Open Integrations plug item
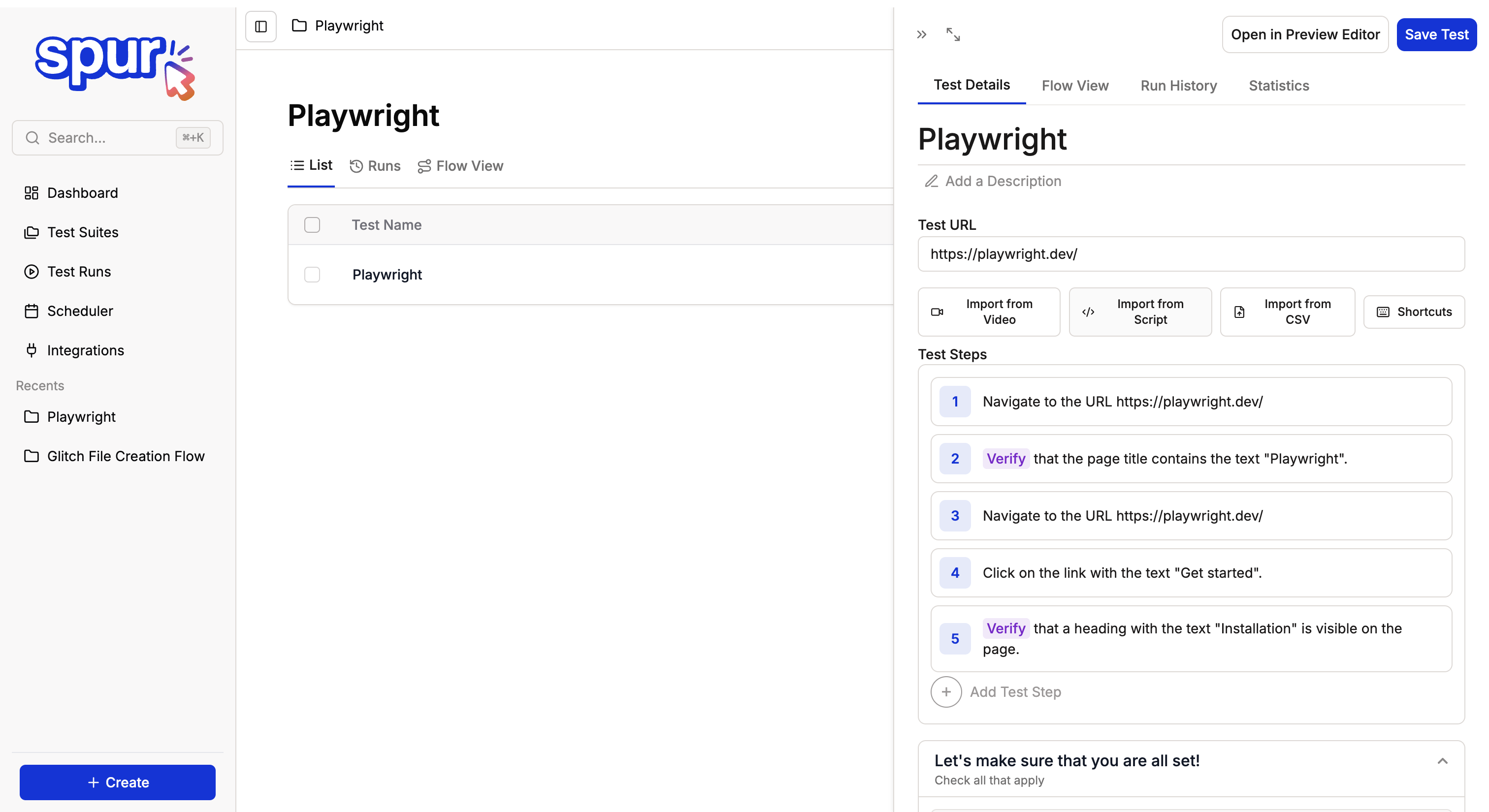 85,350
